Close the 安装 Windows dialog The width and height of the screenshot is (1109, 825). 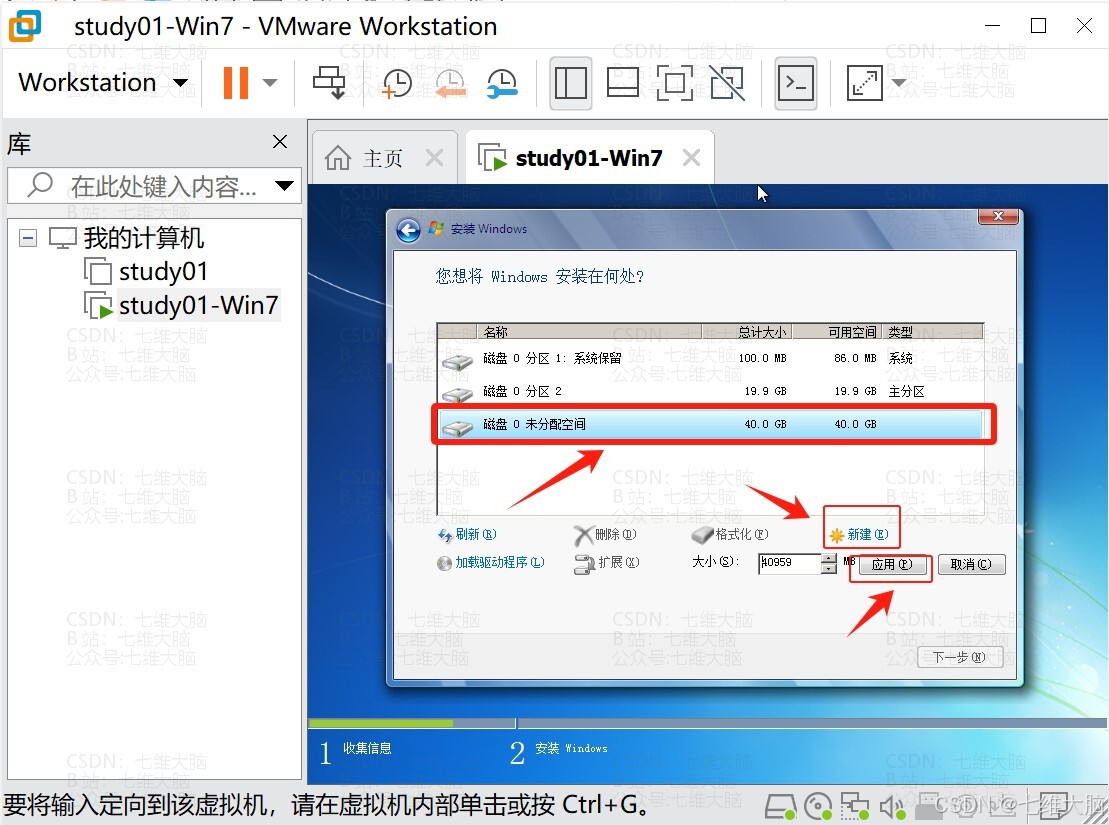(998, 217)
